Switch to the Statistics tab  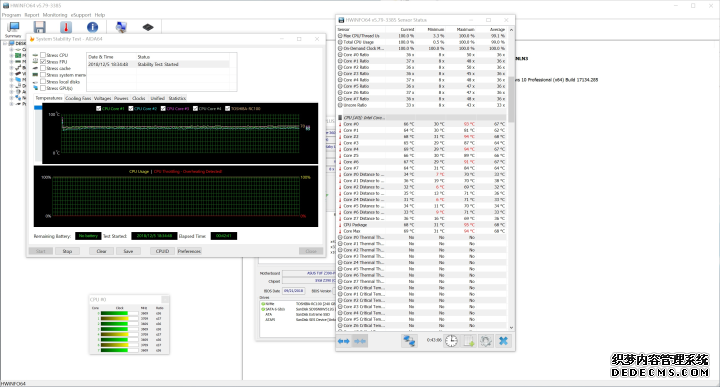tap(177, 98)
